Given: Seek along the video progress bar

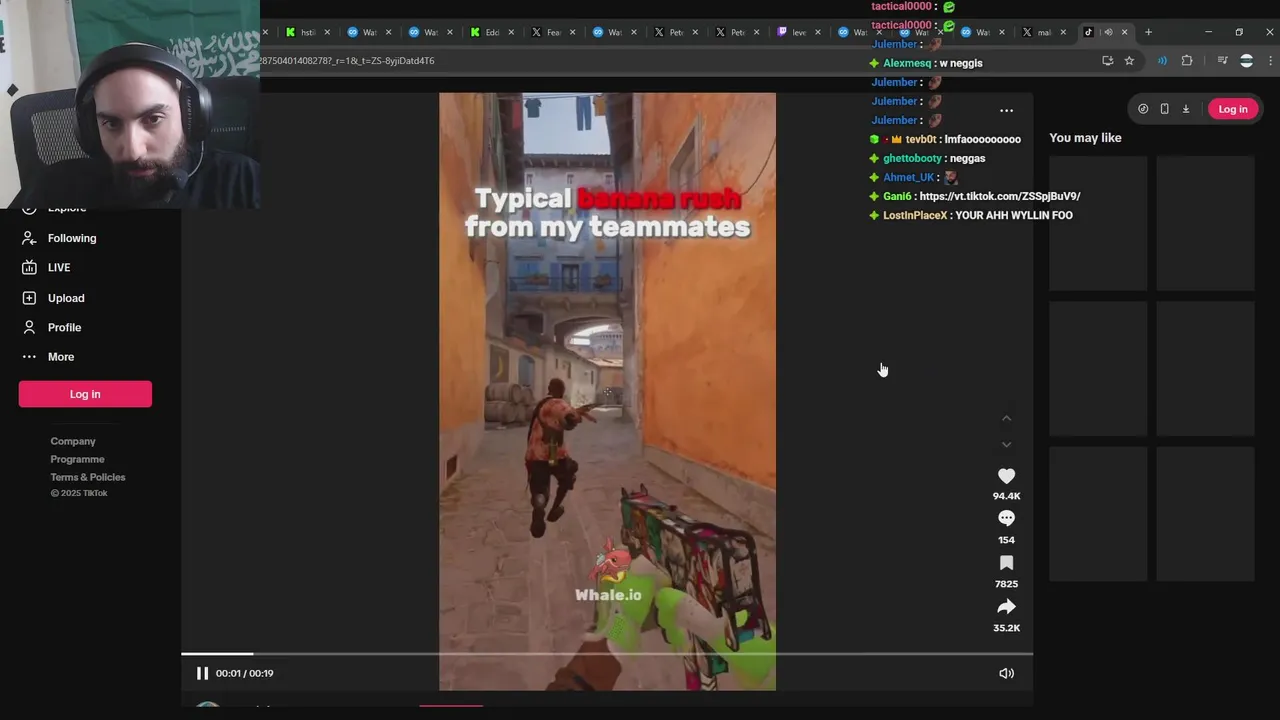Looking at the screenshot, I should coord(607,654).
